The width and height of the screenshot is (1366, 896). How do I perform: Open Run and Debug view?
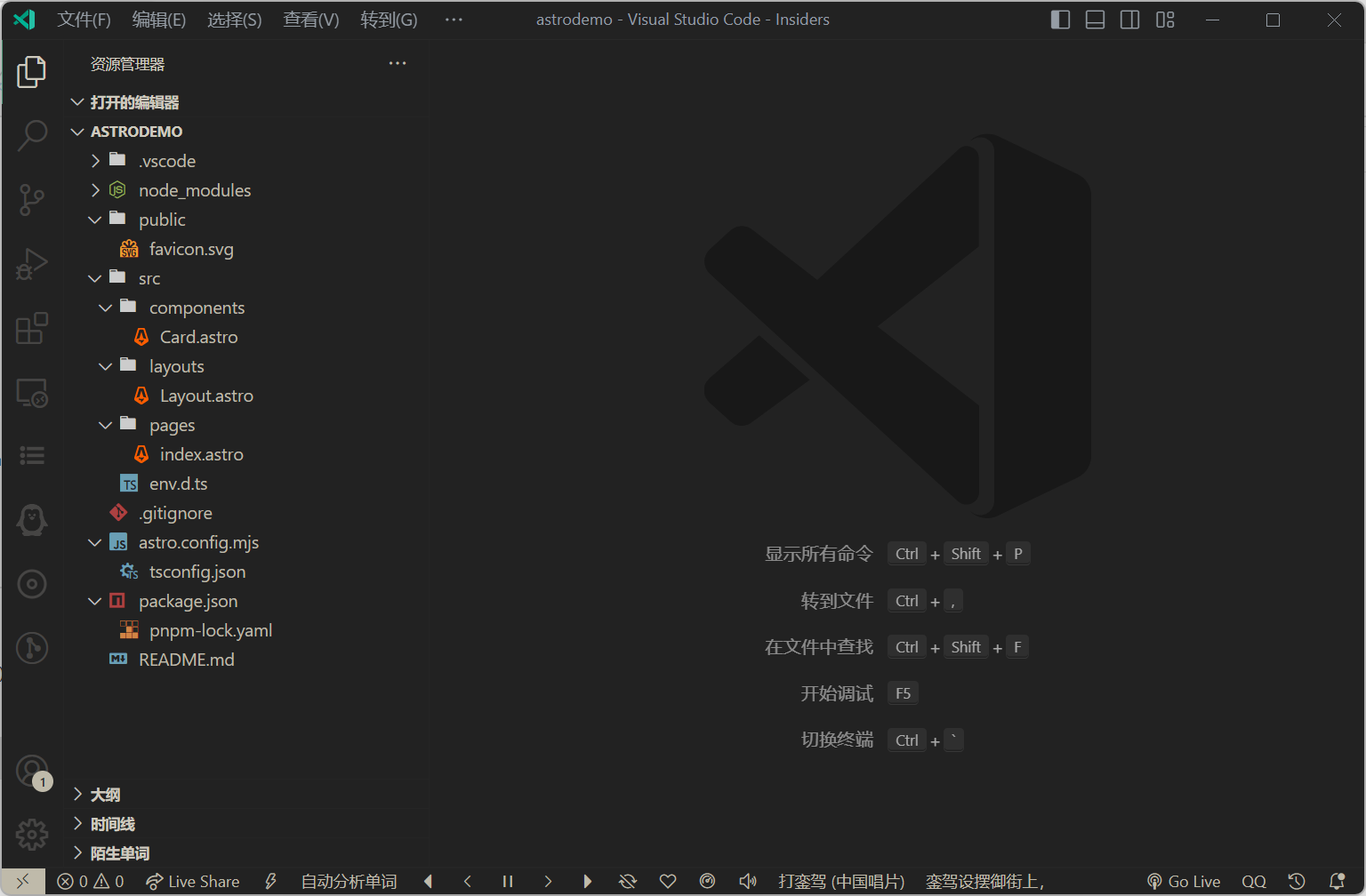(31, 264)
